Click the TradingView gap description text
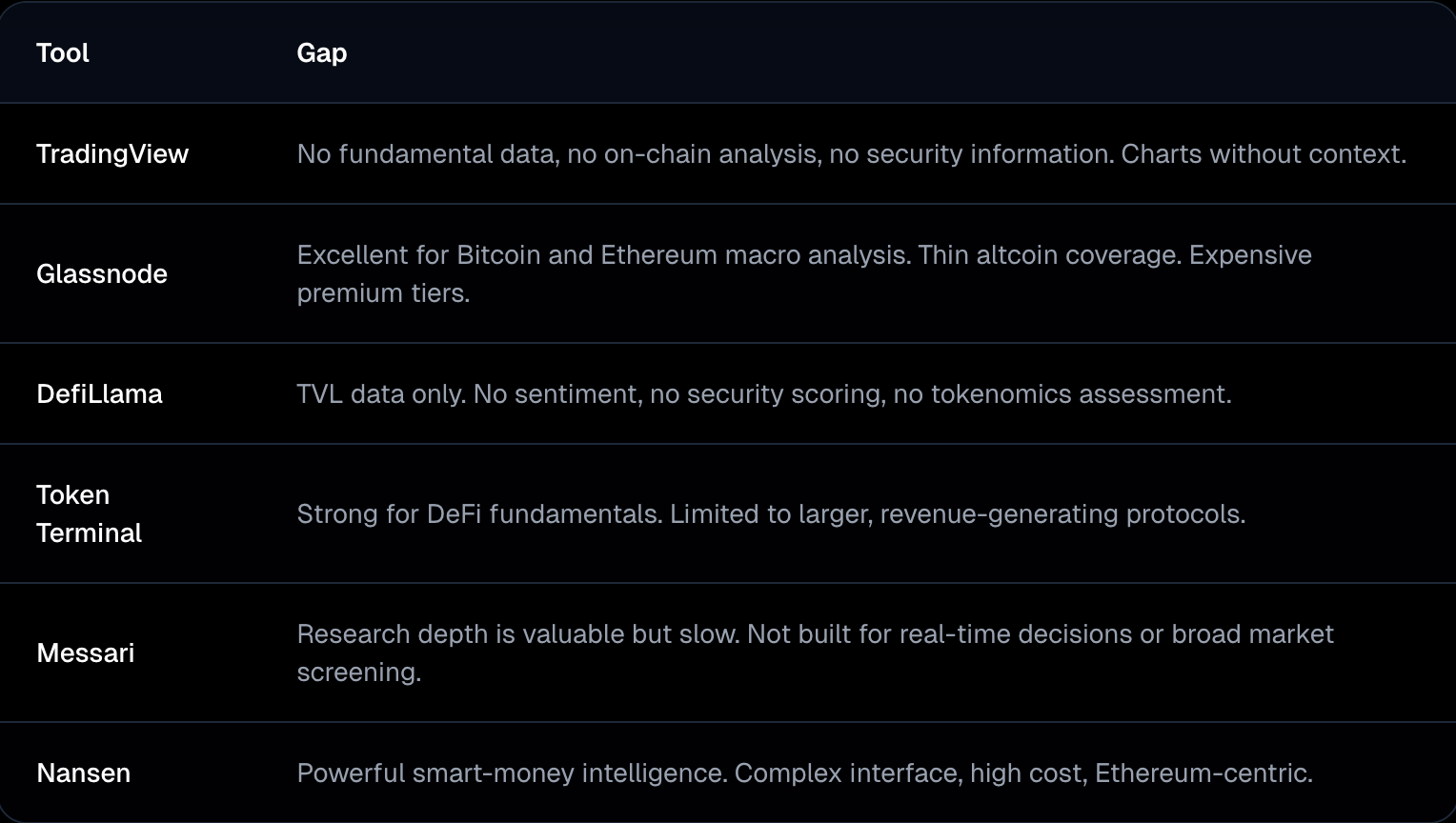The image size is (1456, 823). 705,153
